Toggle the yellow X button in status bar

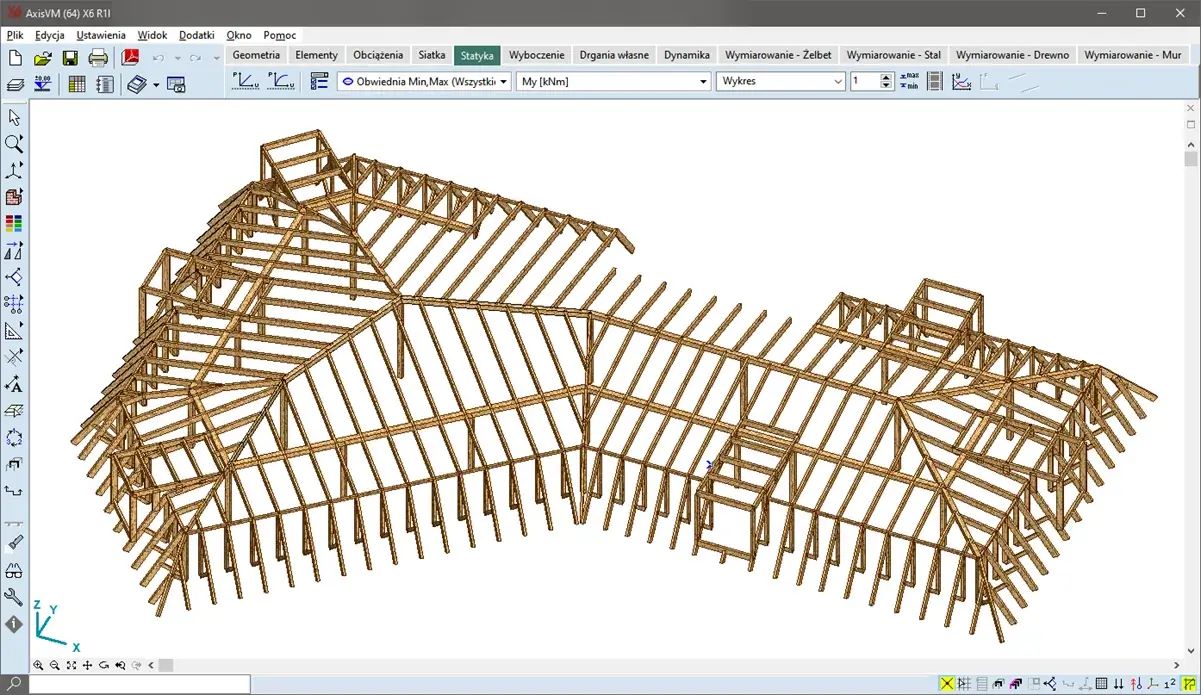tap(946, 684)
